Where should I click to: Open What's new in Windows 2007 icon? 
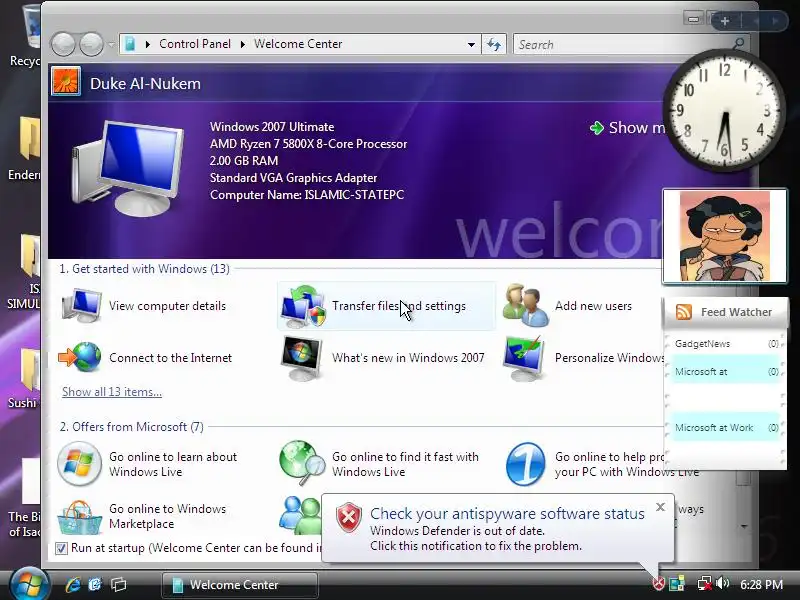(x=302, y=358)
